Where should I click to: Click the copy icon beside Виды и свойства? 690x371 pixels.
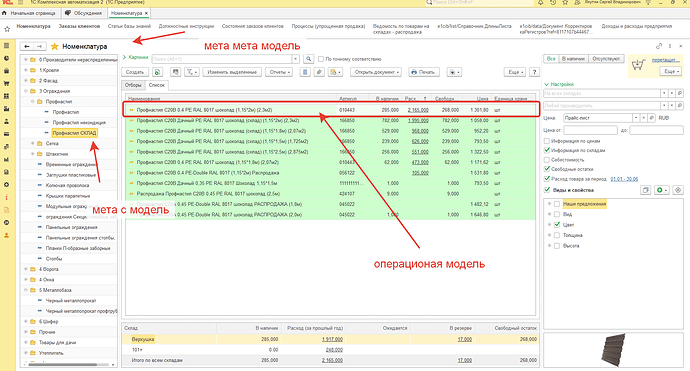click(x=646, y=190)
